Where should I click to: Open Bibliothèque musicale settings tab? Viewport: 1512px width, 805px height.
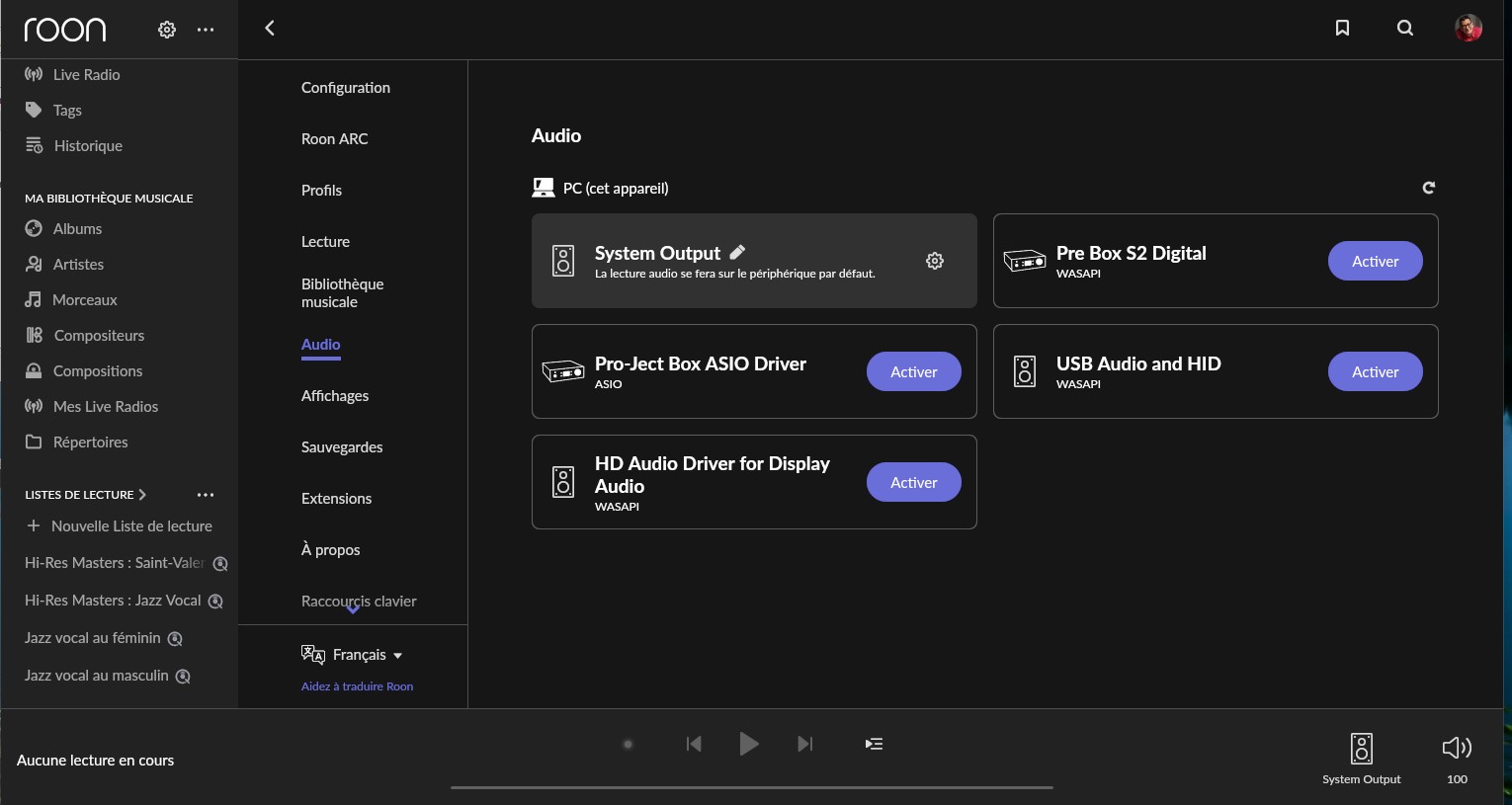pos(342,293)
